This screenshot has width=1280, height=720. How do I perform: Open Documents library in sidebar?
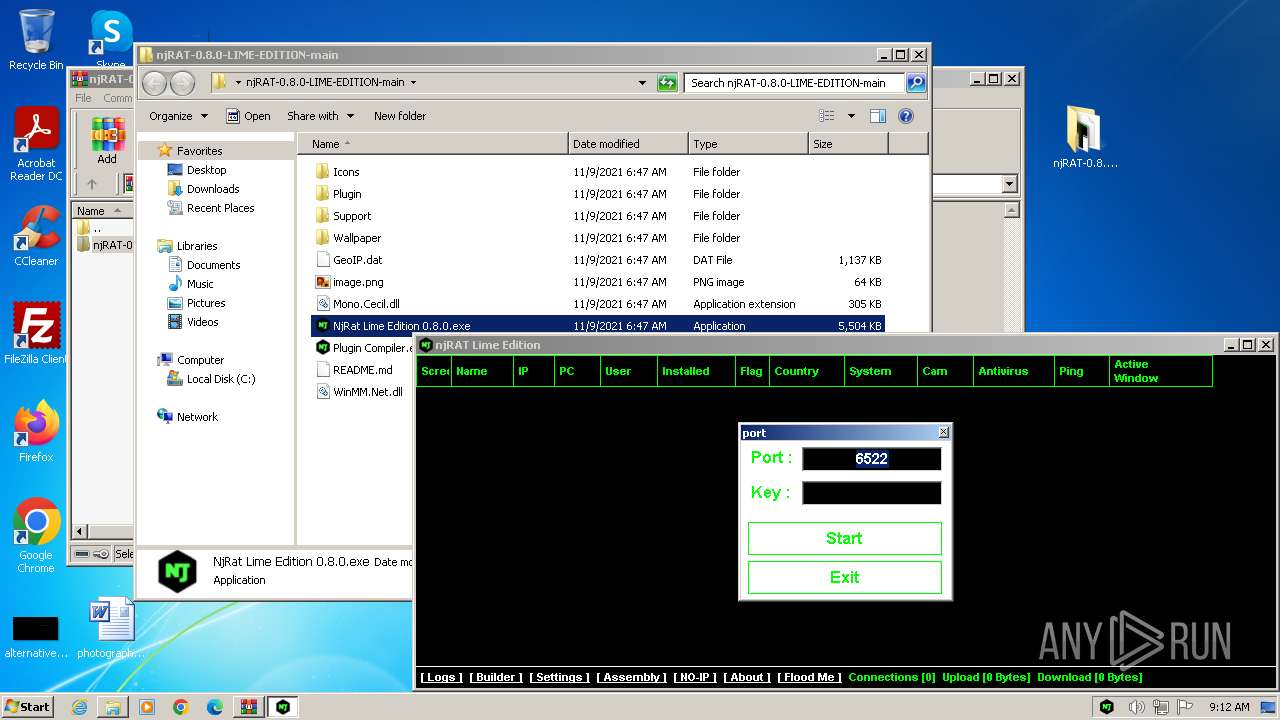[213, 265]
